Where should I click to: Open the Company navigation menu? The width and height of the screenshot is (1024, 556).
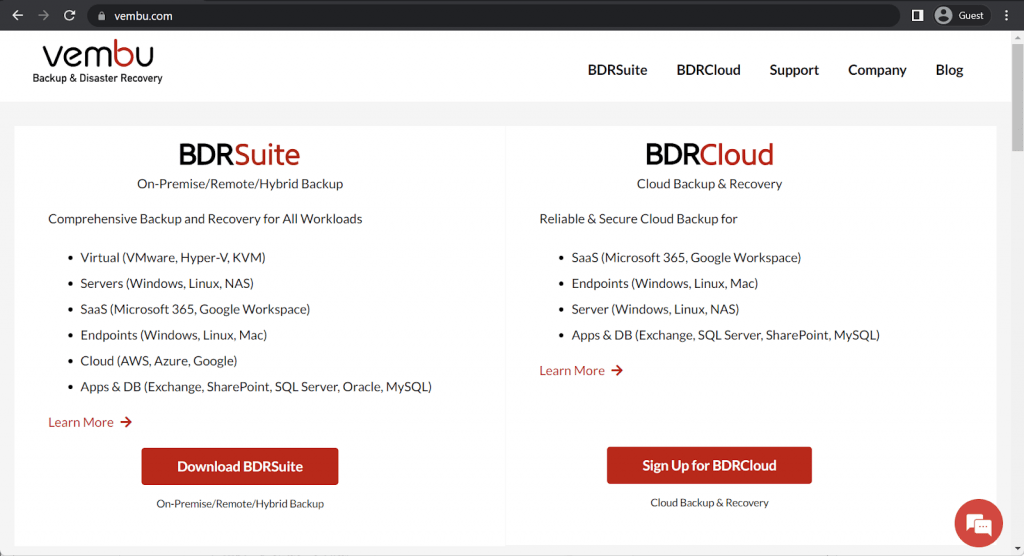coord(877,70)
